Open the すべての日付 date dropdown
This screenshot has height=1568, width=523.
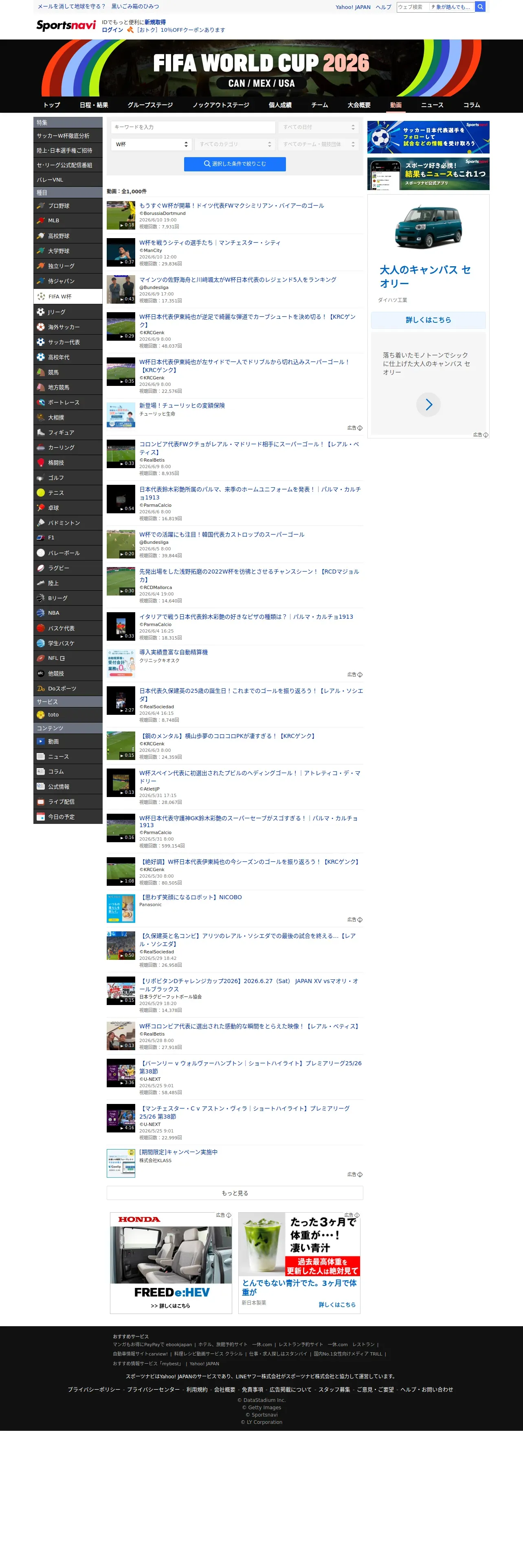pos(319,127)
